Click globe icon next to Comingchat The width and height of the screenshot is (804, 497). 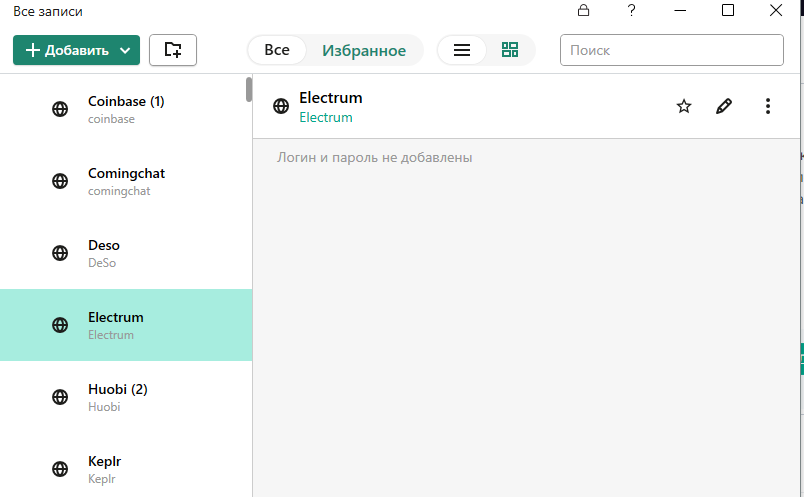[x=60, y=181]
